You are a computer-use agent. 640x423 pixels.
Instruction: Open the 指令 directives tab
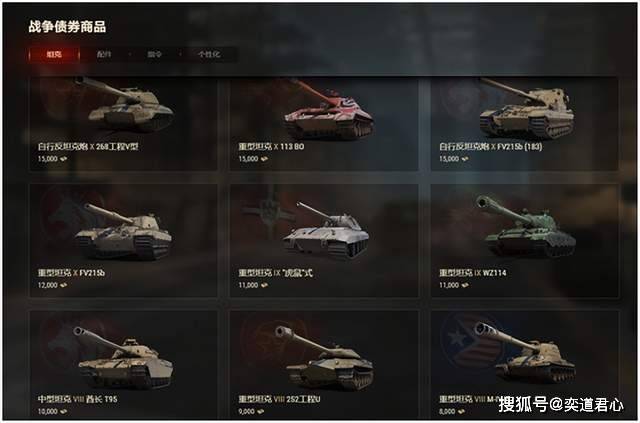(x=154, y=54)
